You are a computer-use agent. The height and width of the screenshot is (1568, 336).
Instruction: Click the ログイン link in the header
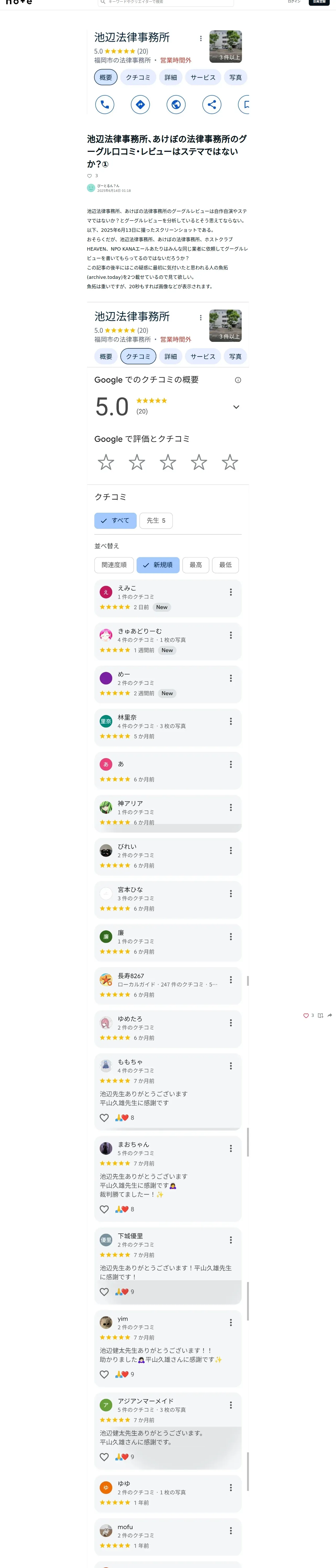(x=294, y=2)
